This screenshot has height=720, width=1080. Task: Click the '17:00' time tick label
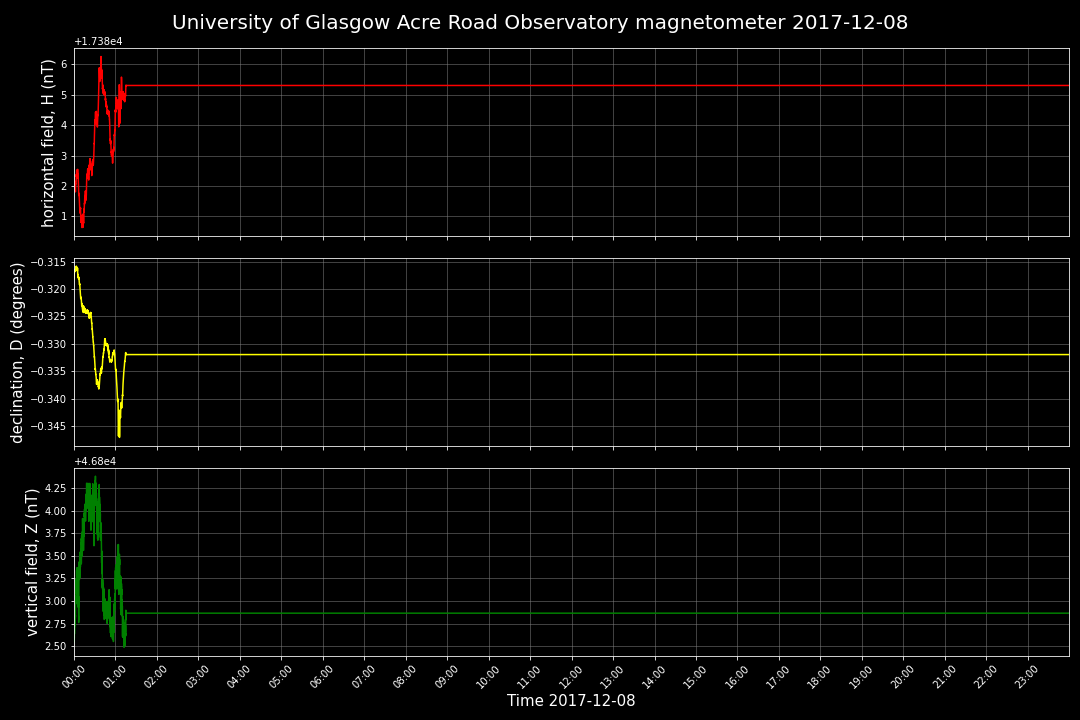(778, 678)
